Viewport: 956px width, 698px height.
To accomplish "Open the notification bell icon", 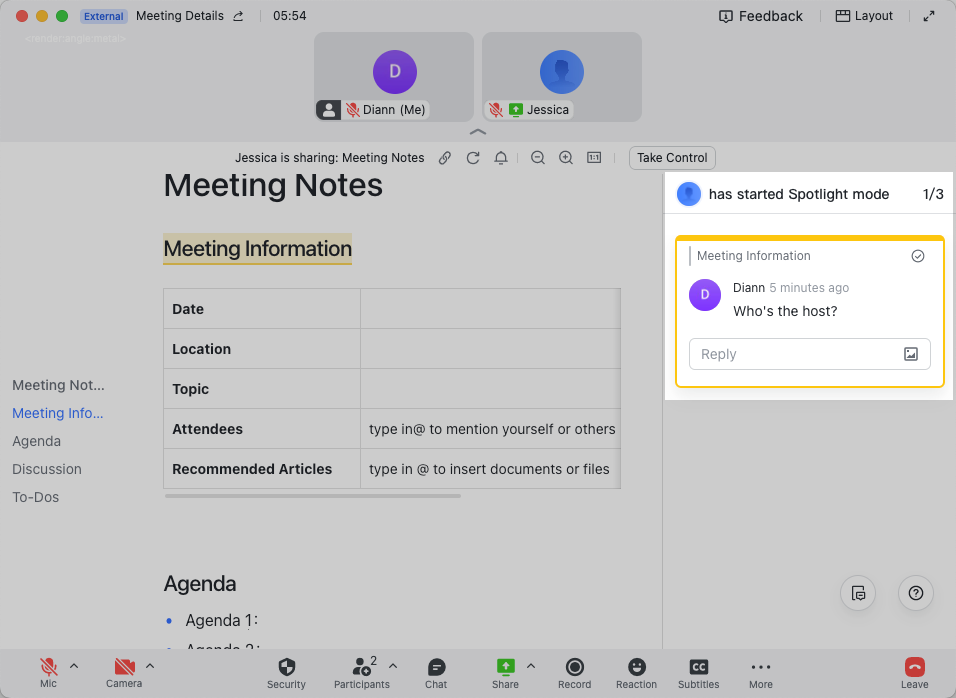I will tap(501, 158).
